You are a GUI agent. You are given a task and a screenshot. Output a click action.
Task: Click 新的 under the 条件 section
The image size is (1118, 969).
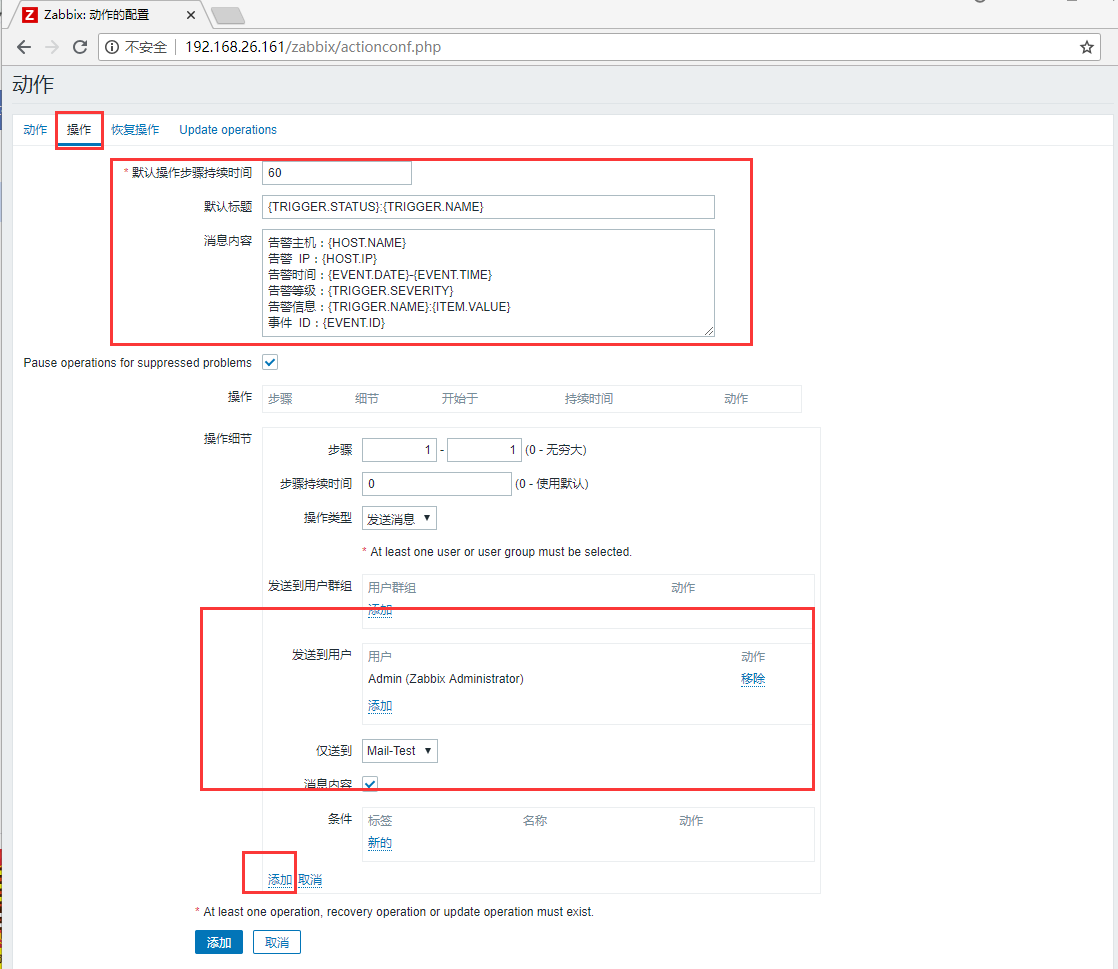379,842
